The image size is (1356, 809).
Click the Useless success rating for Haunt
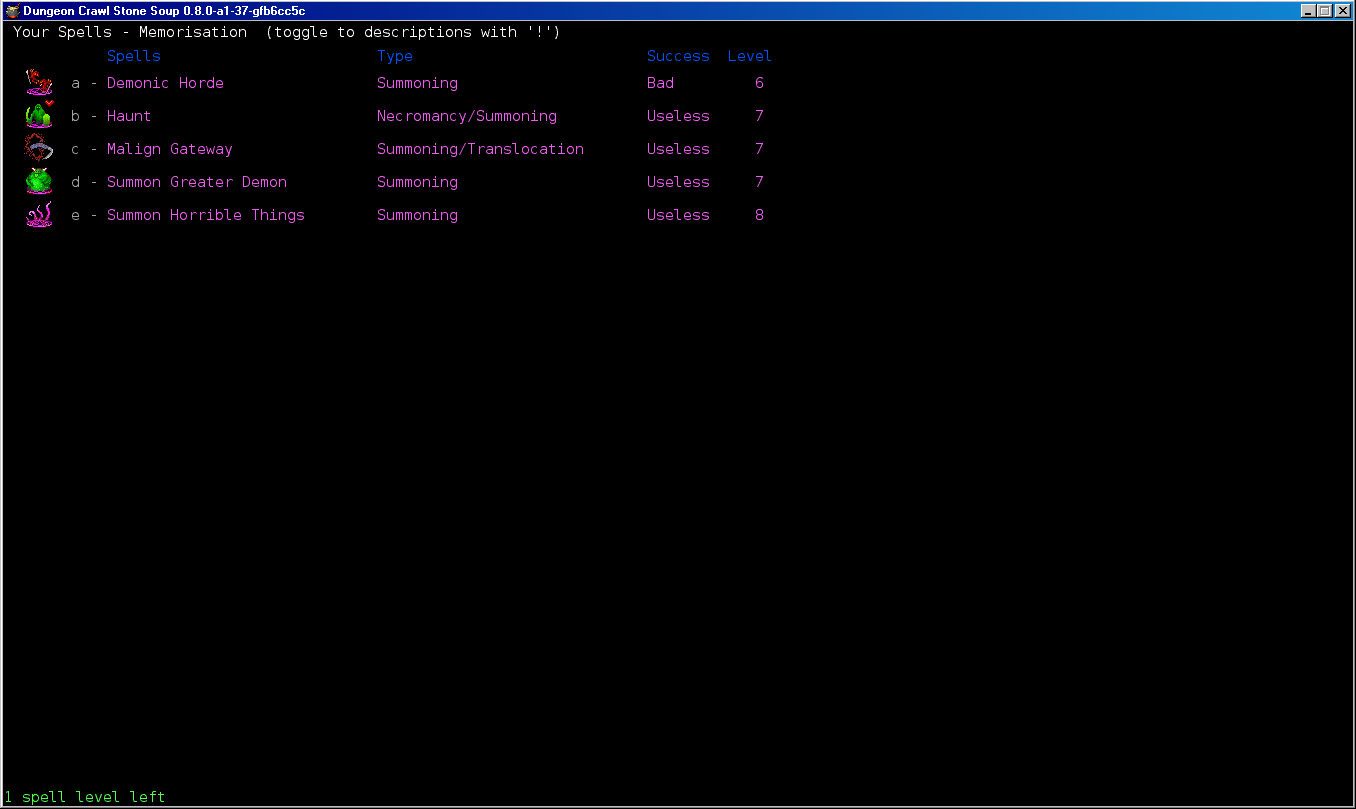(x=678, y=116)
